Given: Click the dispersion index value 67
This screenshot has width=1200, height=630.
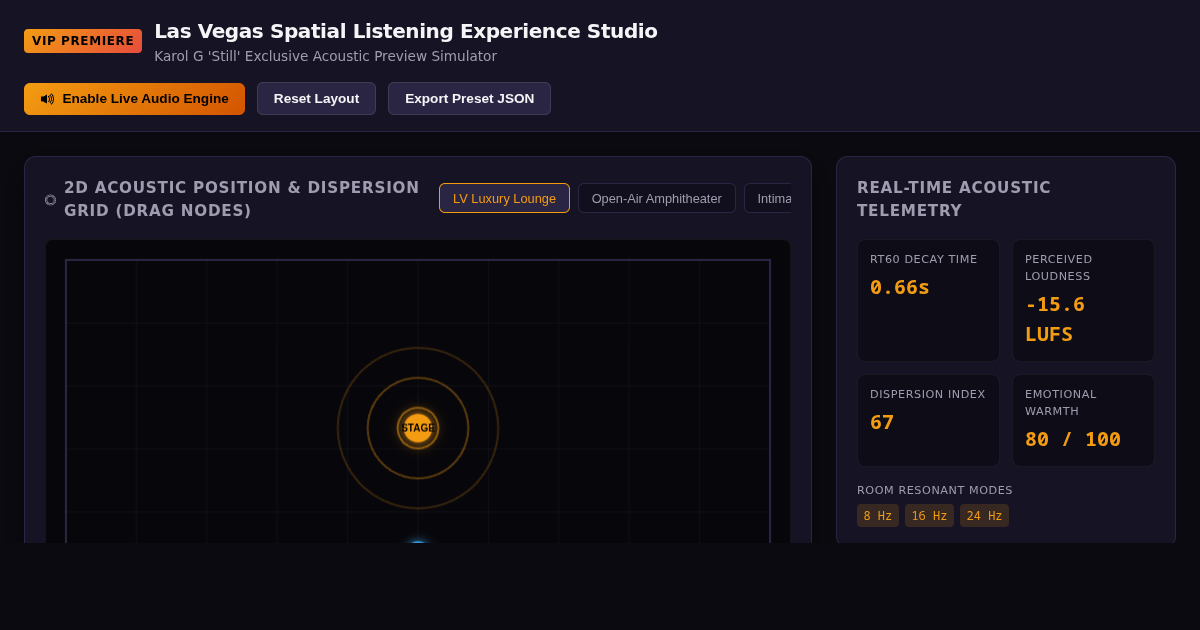Looking at the screenshot, I should 882,422.
